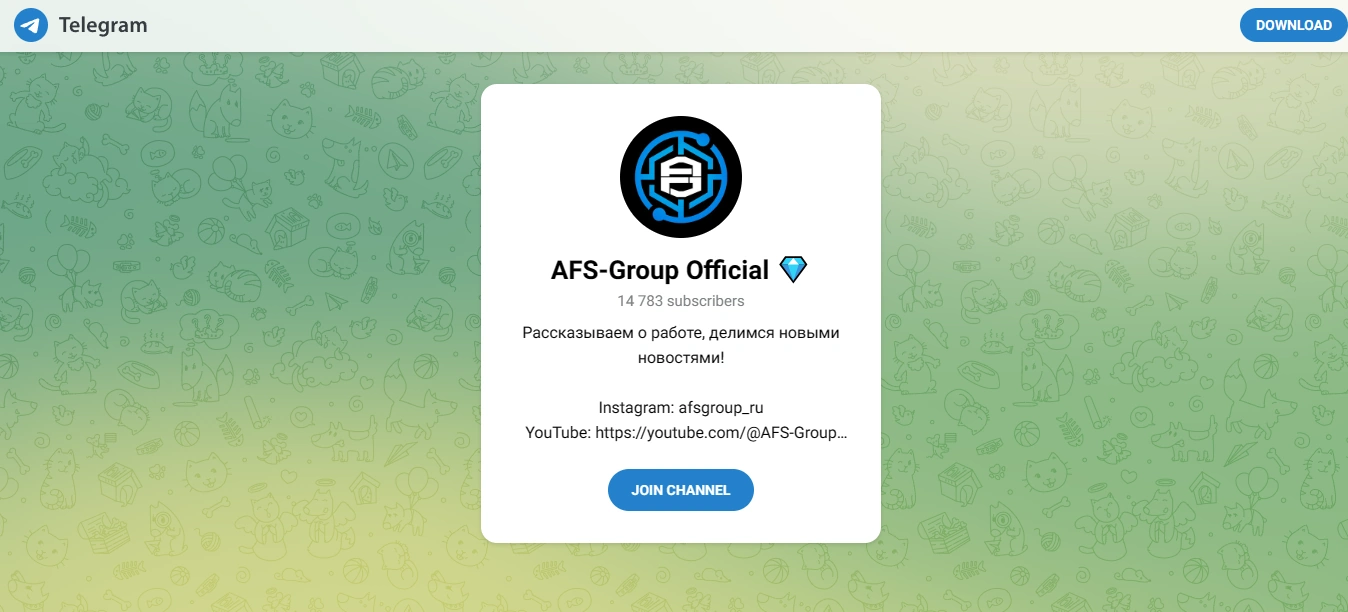This screenshot has height=612, width=1348.
Task: Click the ellipsis ending the truncated YouTube URL
Action: (841, 434)
